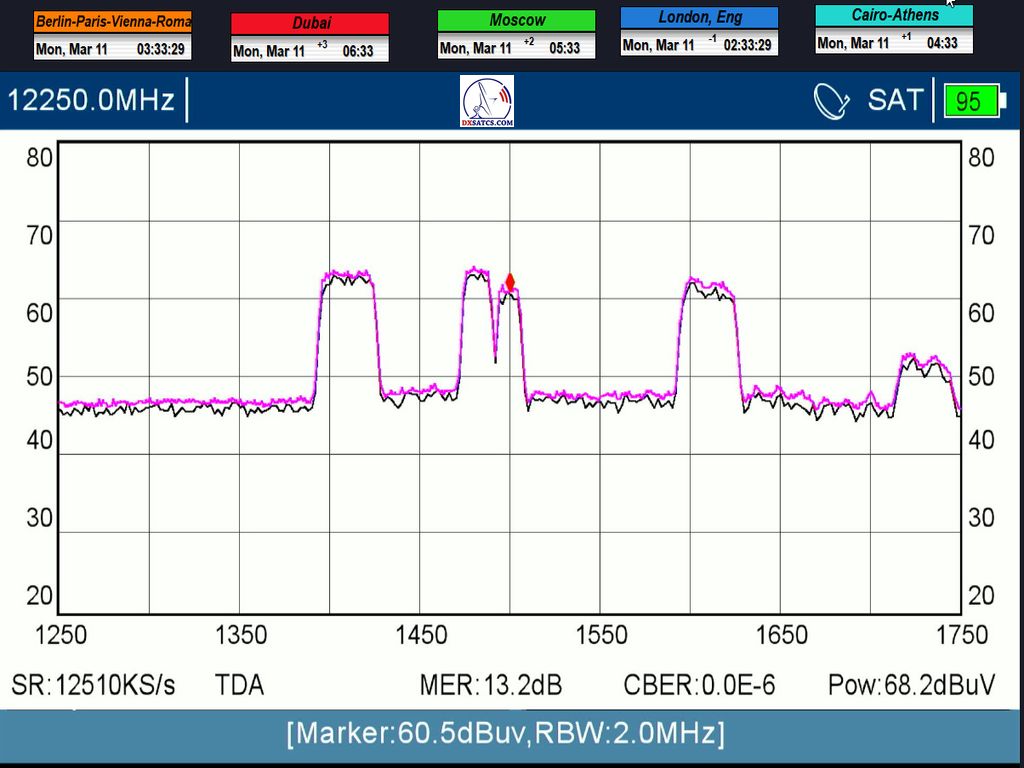Click the Dubai time display 06:33
The height and width of the screenshot is (768, 1024).
tap(357, 51)
